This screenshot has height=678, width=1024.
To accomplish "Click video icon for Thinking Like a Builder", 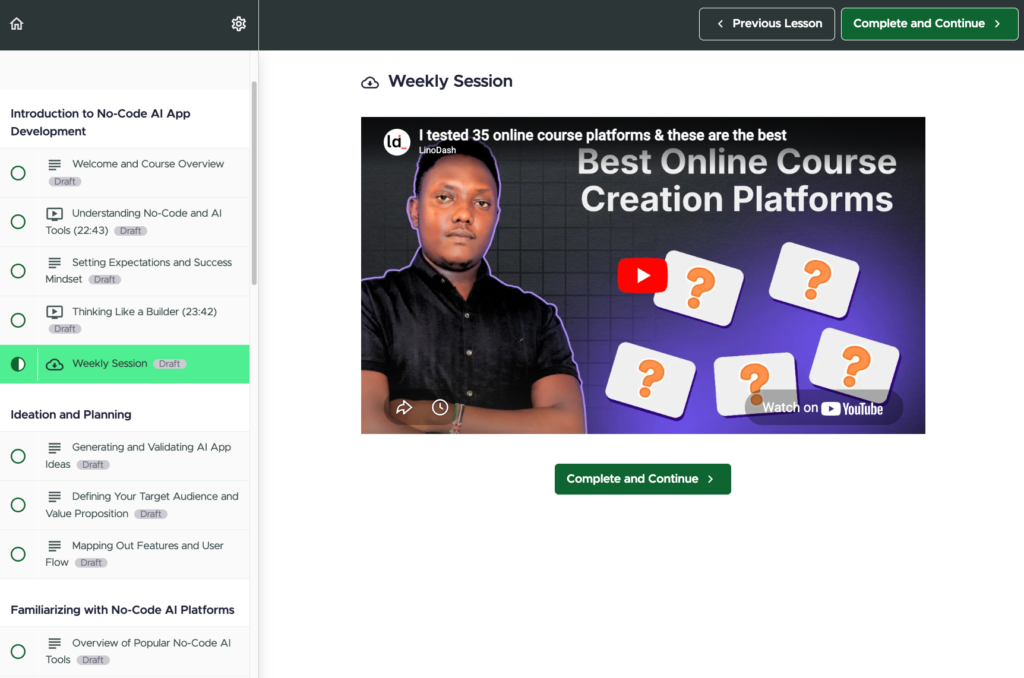I will click(x=54, y=312).
